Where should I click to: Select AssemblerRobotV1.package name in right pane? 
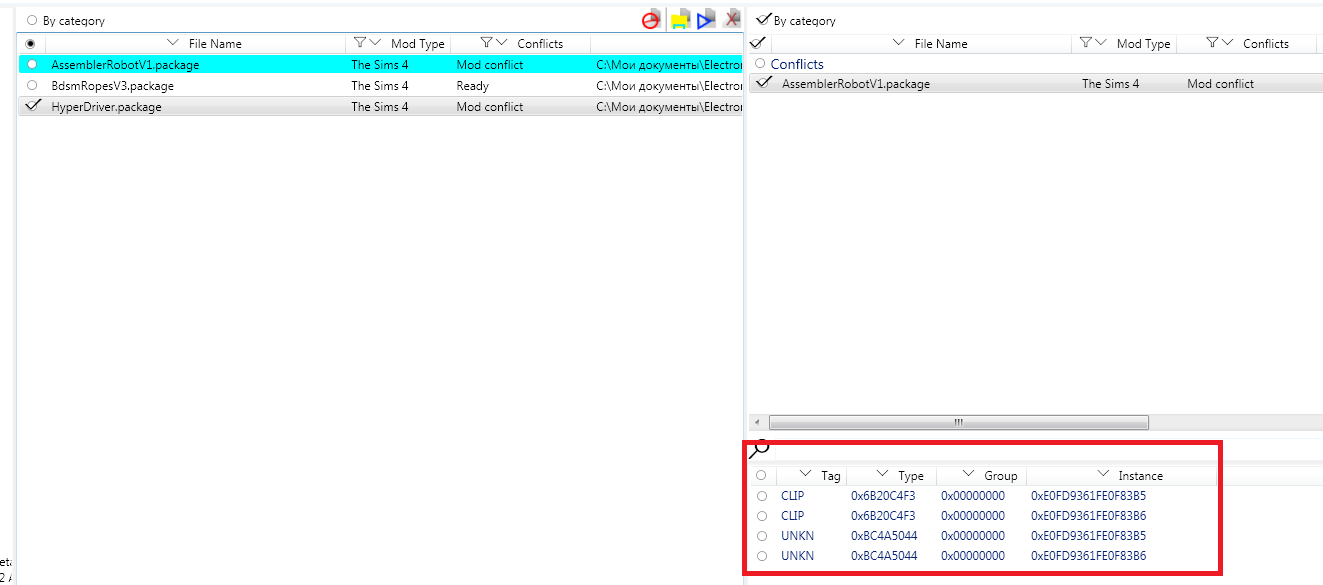(x=856, y=84)
